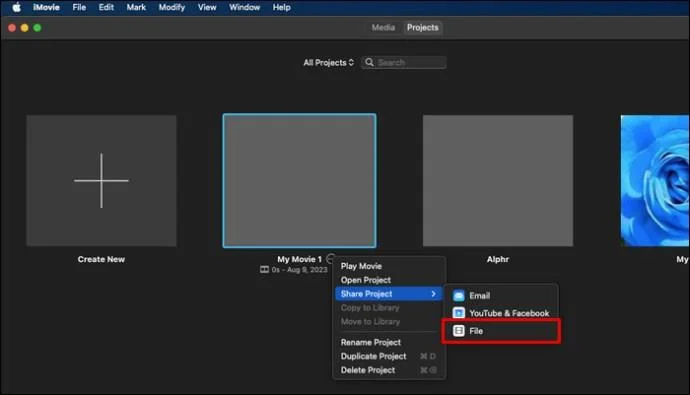
Task: Switch to the Projects tab
Action: [x=422, y=28]
